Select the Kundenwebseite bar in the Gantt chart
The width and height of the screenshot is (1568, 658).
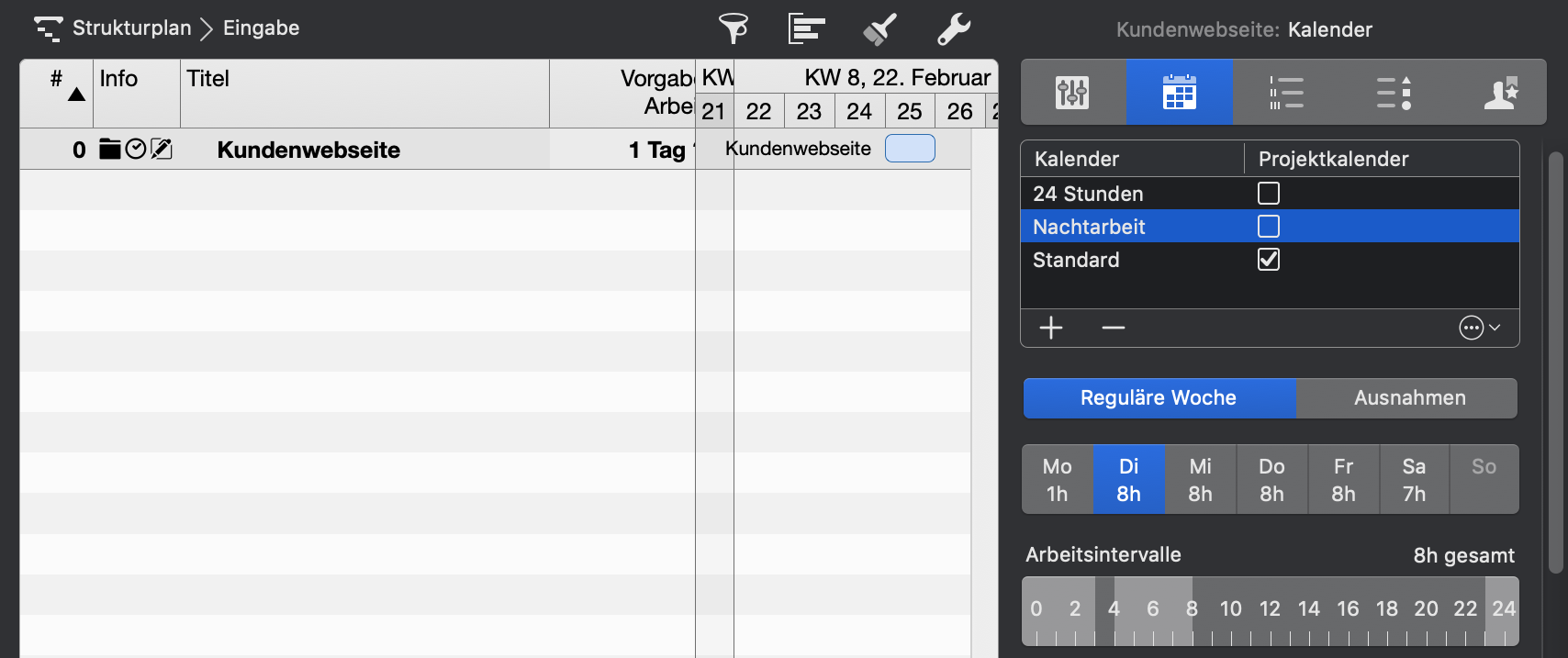[909, 148]
